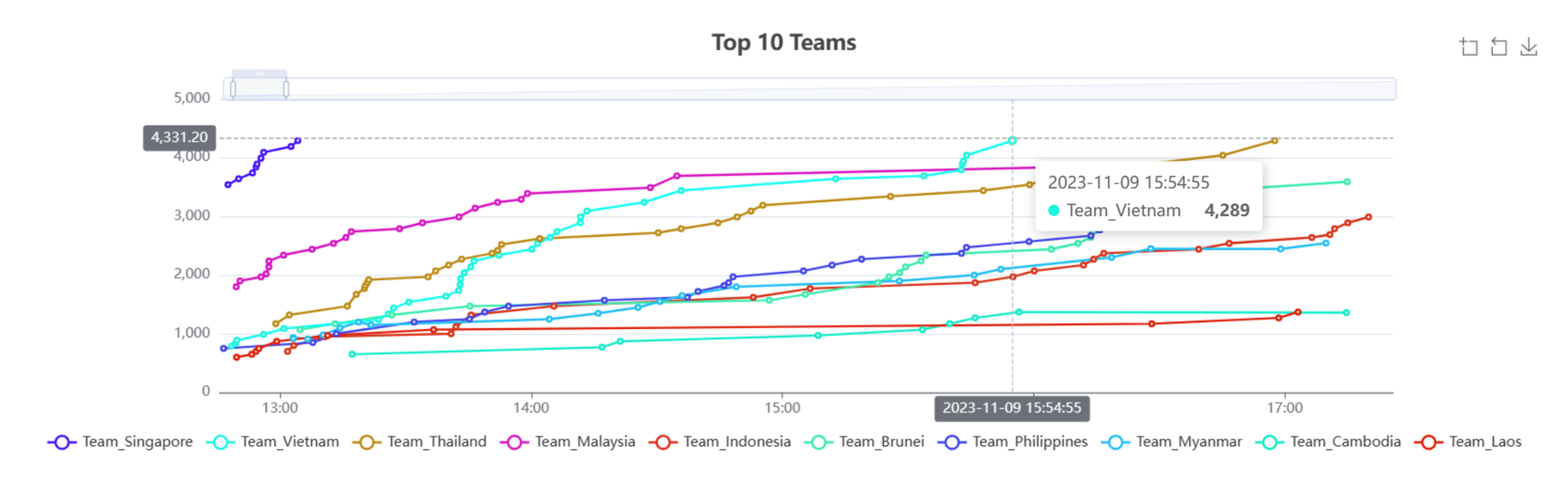Click the zoom reset icon

(1499, 47)
